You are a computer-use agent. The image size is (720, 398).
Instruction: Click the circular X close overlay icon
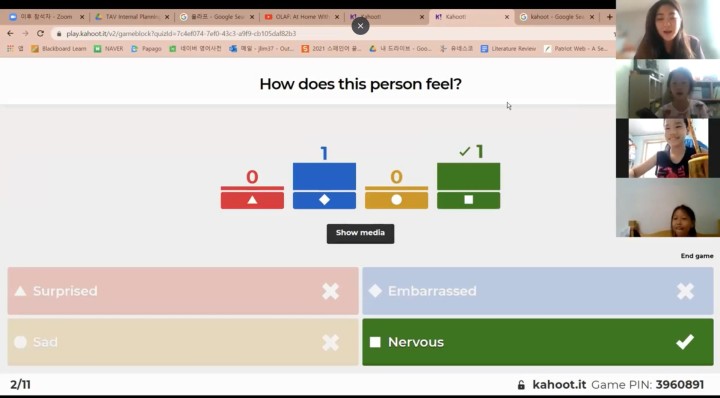coord(360,26)
